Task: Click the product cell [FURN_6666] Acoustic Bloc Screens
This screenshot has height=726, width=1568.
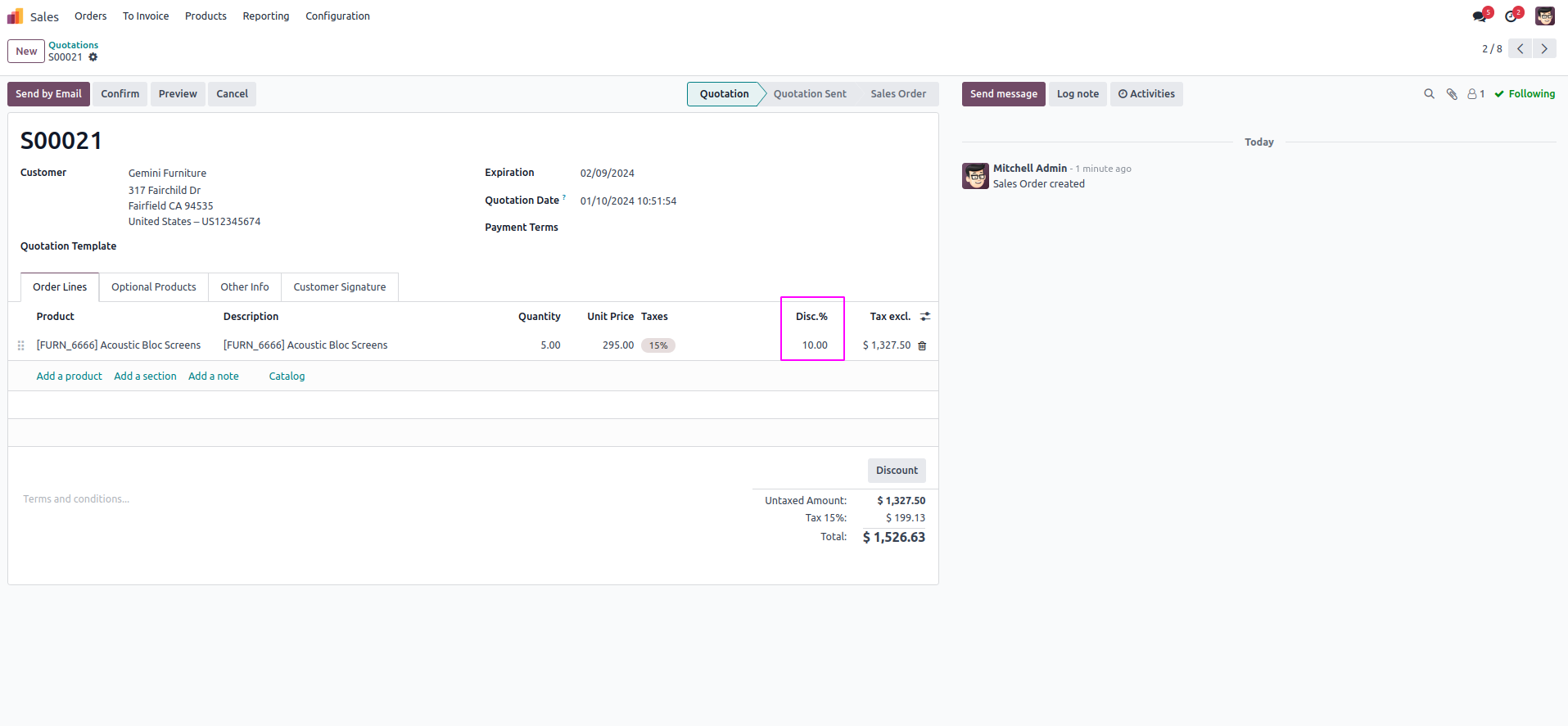Action: (119, 345)
